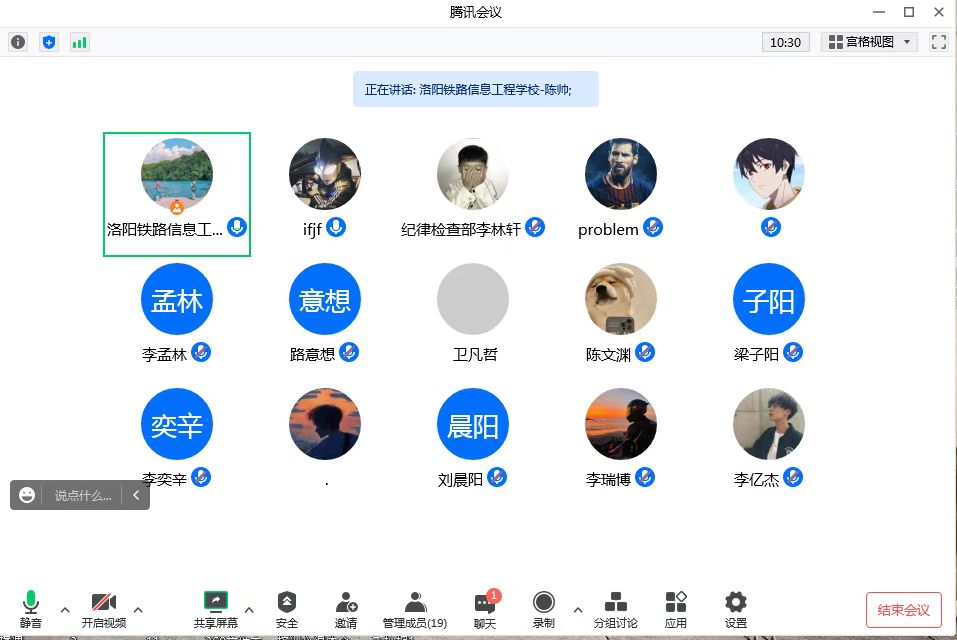This screenshot has height=640, width=957.
Task: Enter full screen mode icon
Action: (x=938, y=42)
